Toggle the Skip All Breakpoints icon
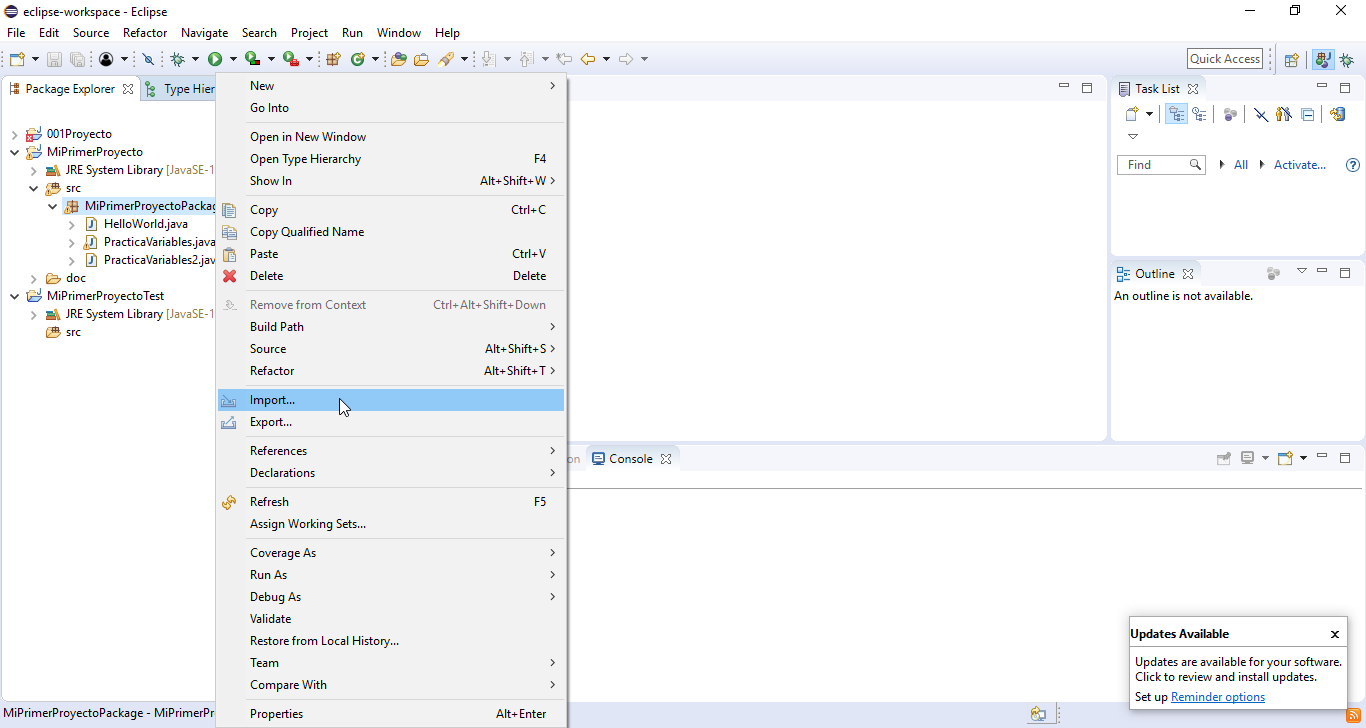Image resolution: width=1366 pixels, height=728 pixels. coord(148,58)
